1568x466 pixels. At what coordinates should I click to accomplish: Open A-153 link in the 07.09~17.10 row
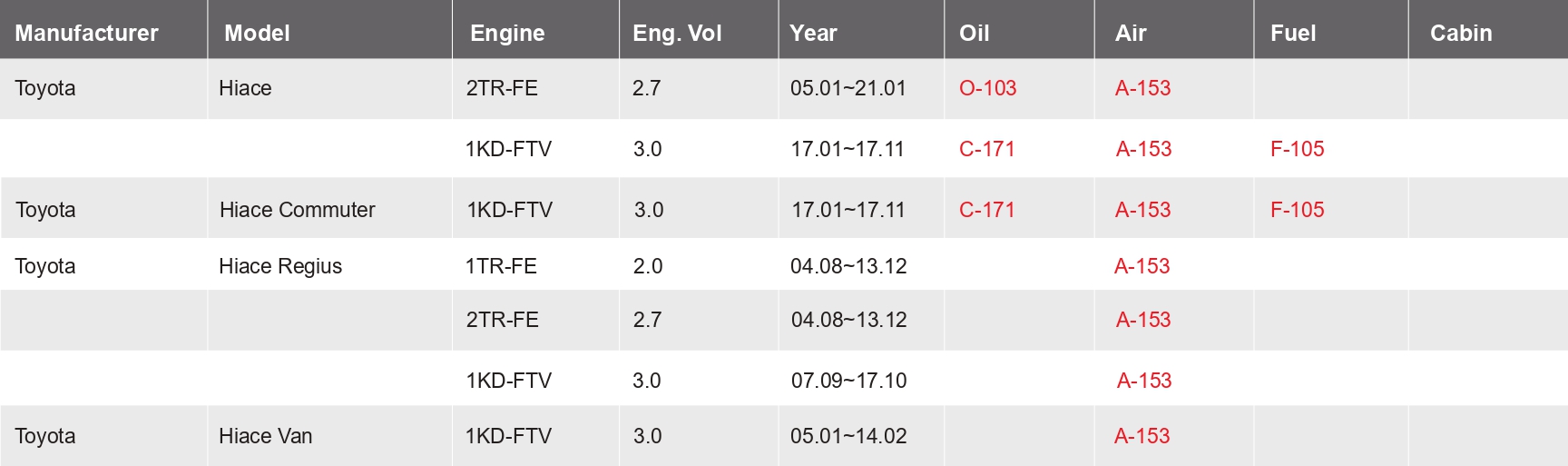1143,381
